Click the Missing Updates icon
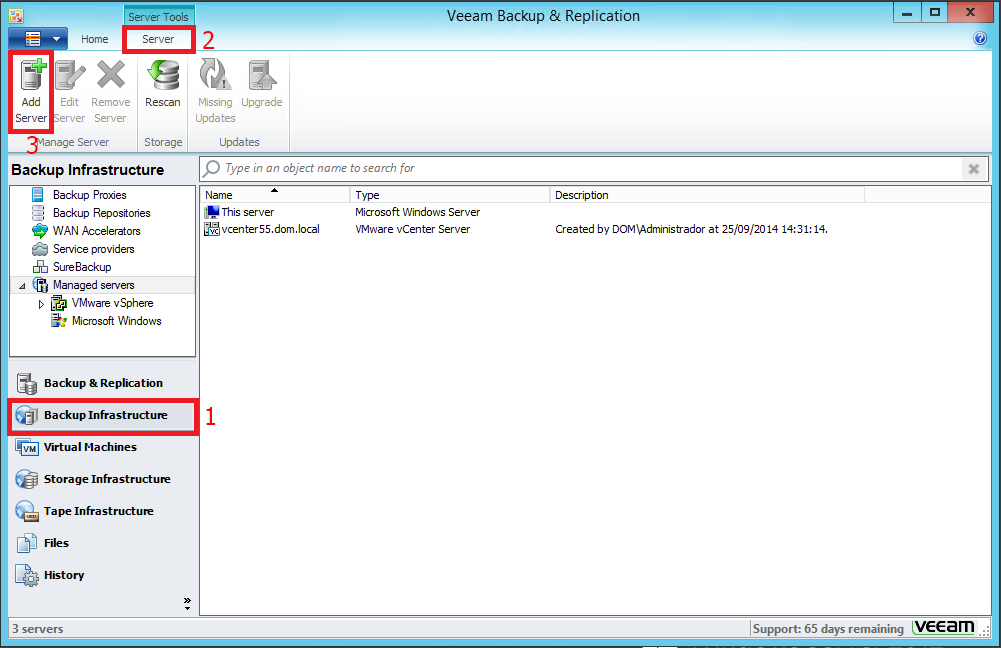This screenshot has height=648, width=1001. click(215, 91)
